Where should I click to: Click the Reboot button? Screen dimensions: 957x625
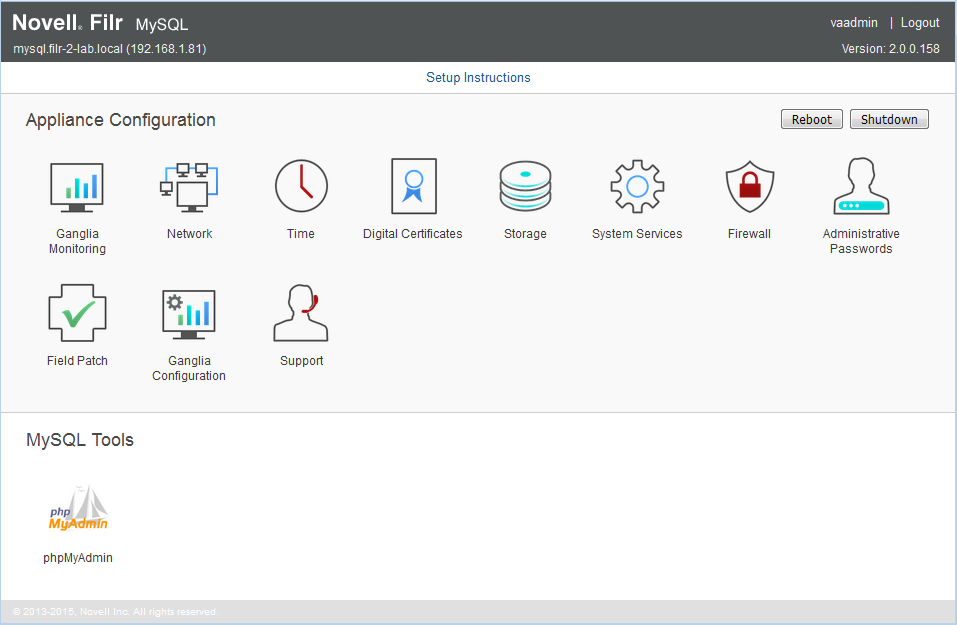[x=812, y=120]
